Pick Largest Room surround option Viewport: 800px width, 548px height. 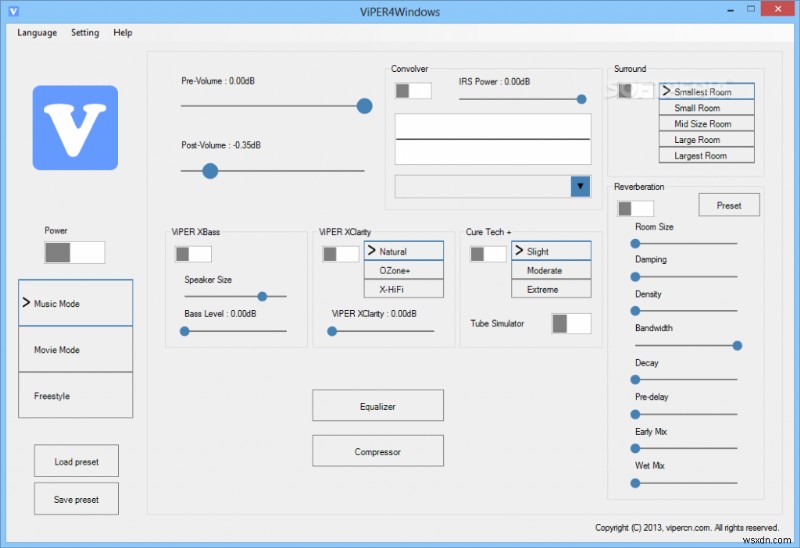click(x=707, y=155)
